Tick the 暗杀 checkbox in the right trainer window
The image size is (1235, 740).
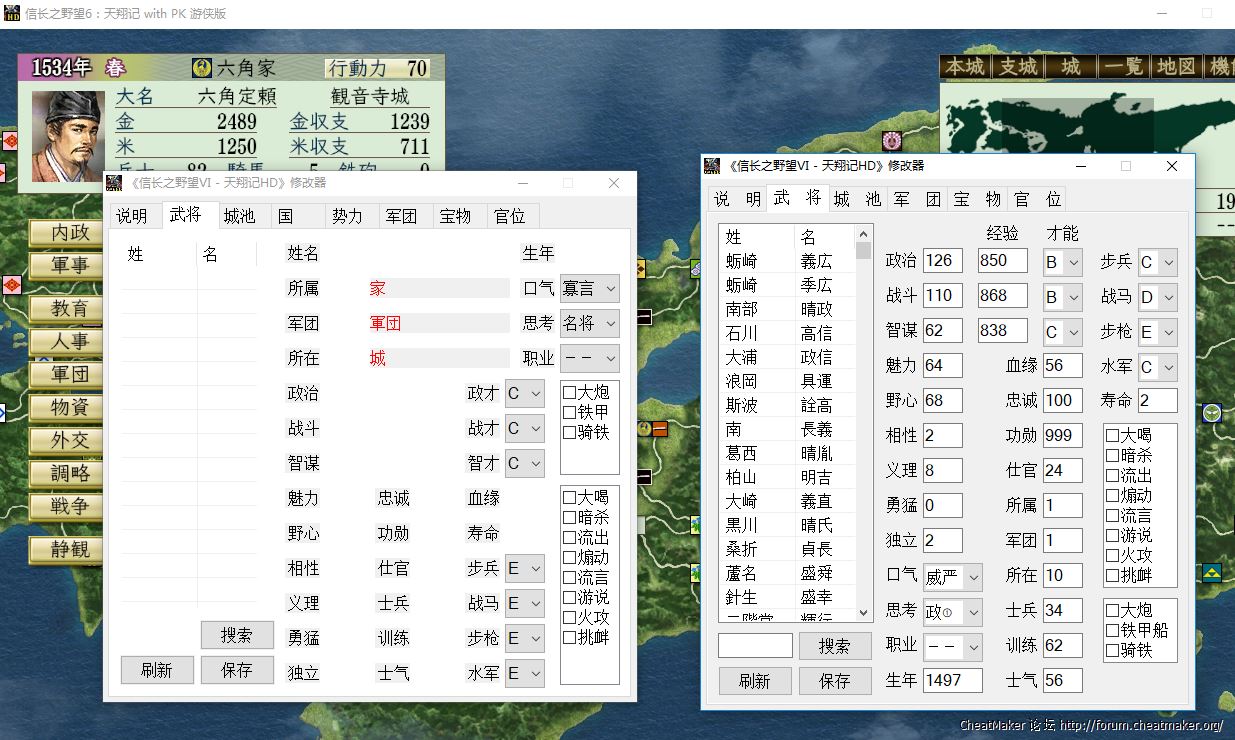pyautogui.click(x=1113, y=455)
